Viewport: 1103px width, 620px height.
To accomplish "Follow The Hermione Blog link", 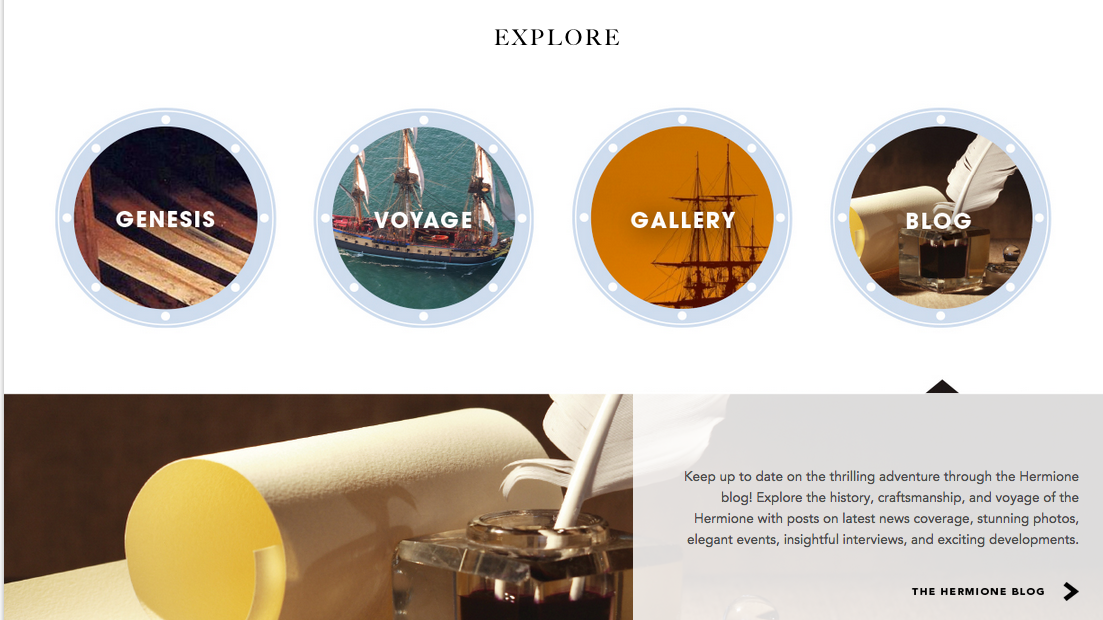I will (978, 591).
